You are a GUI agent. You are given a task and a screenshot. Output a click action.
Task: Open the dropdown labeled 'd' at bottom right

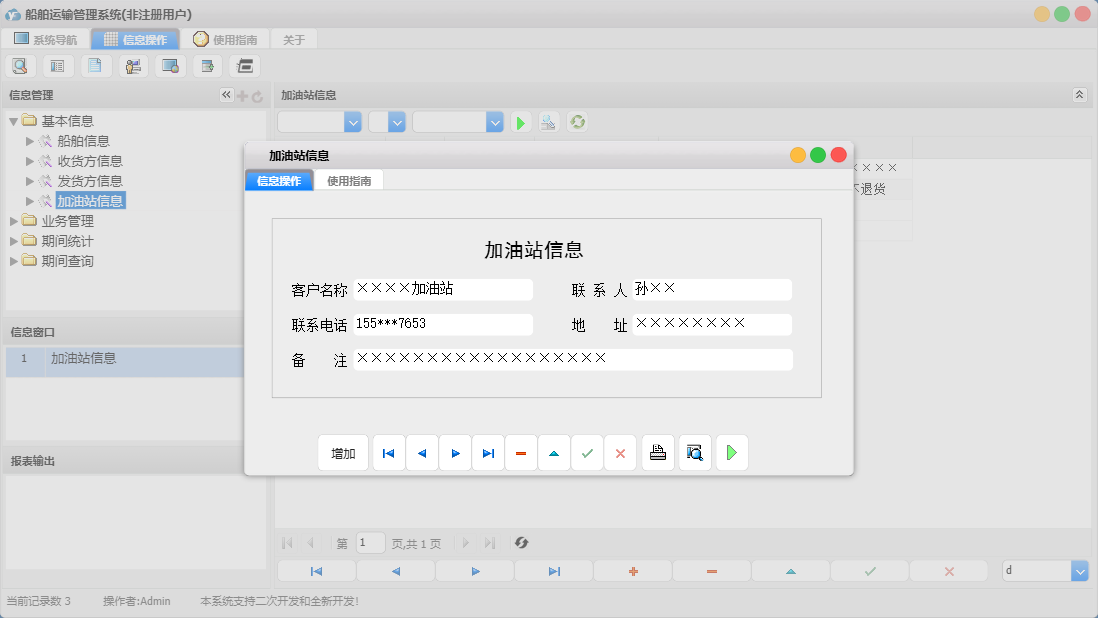click(x=1079, y=570)
